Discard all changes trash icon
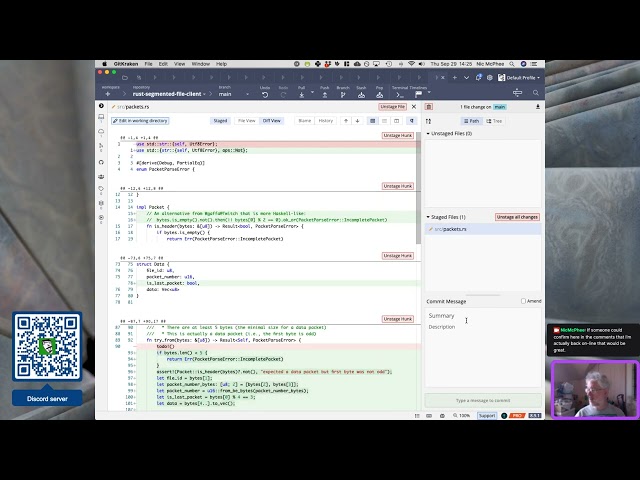The height and width of the screenshot is (480, 640). click(429, 107)
